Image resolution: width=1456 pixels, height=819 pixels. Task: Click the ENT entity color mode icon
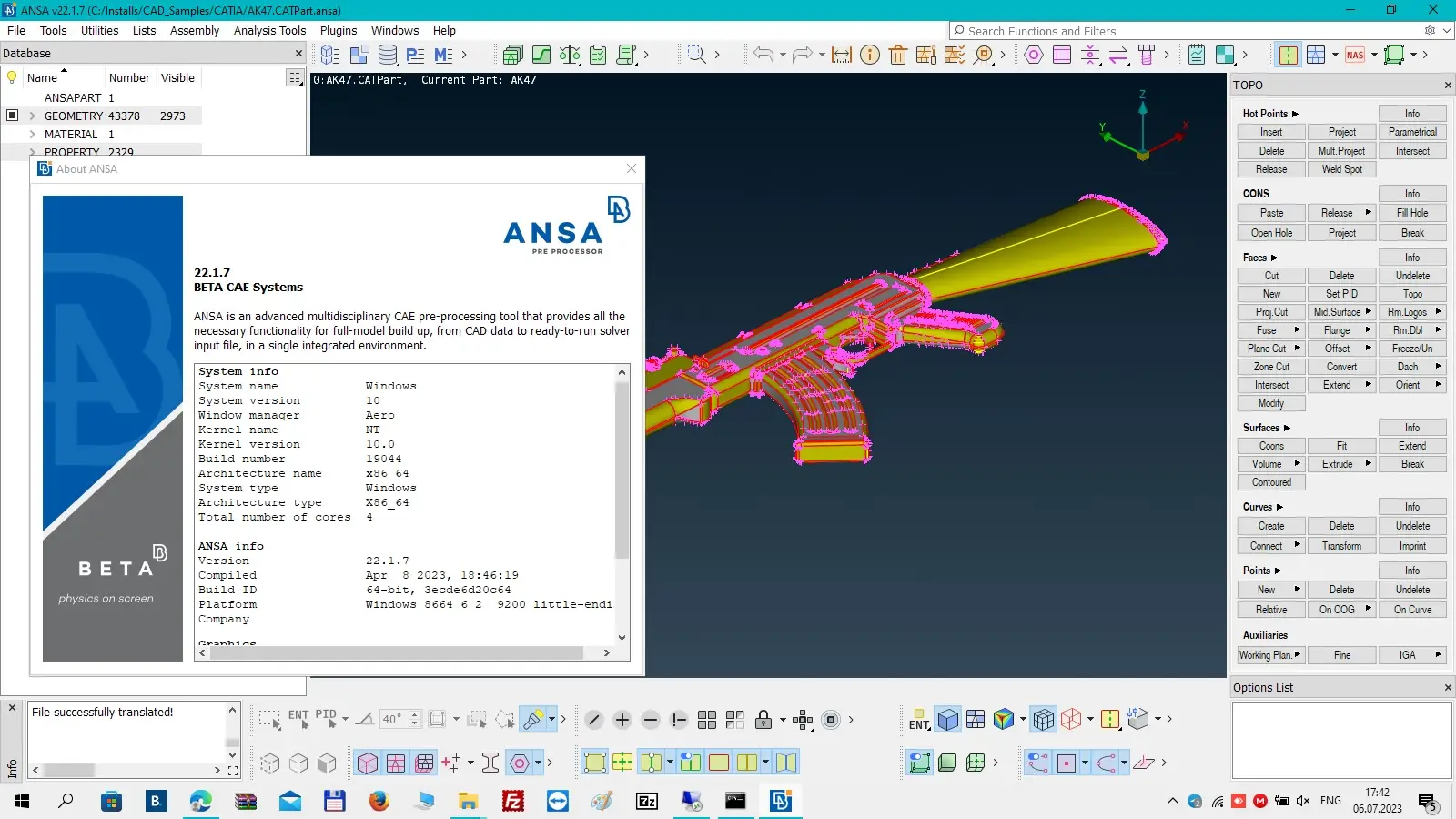[919, 720]
